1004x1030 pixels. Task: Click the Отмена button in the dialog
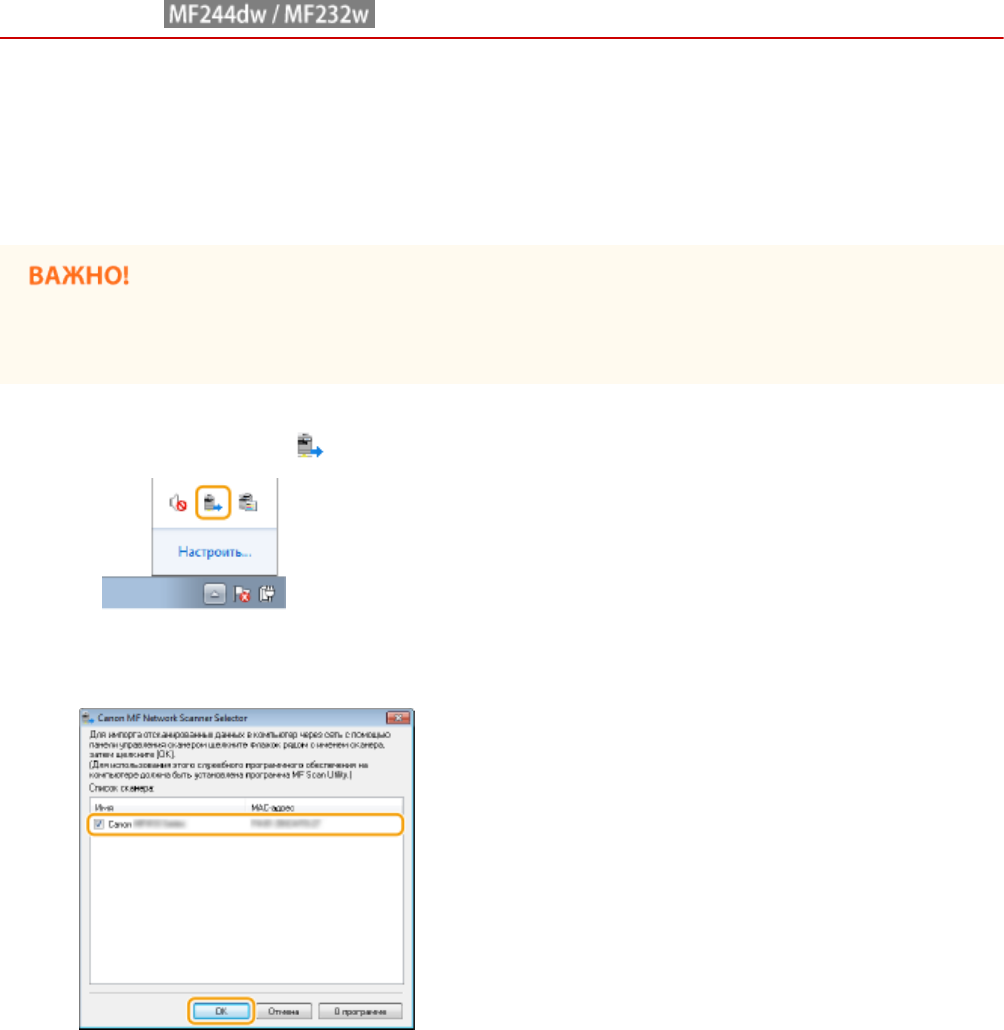283,1011
